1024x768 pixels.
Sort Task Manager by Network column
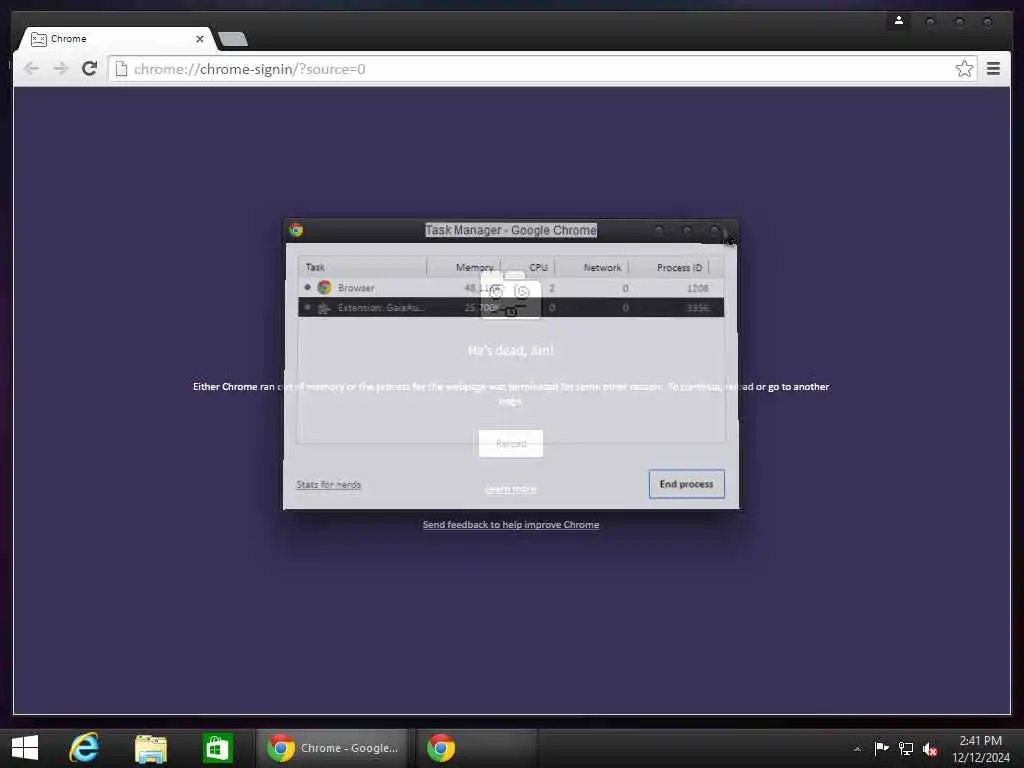coord(592,267)
